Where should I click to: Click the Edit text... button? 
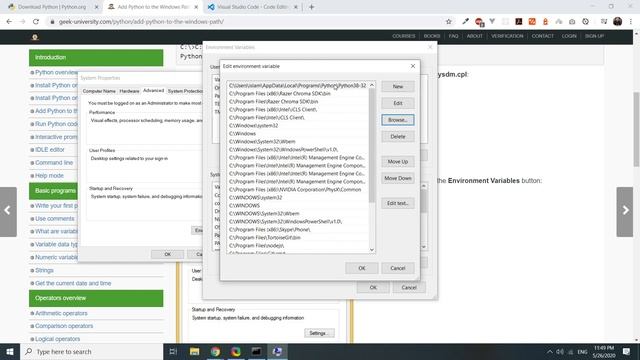coord(398,203)
